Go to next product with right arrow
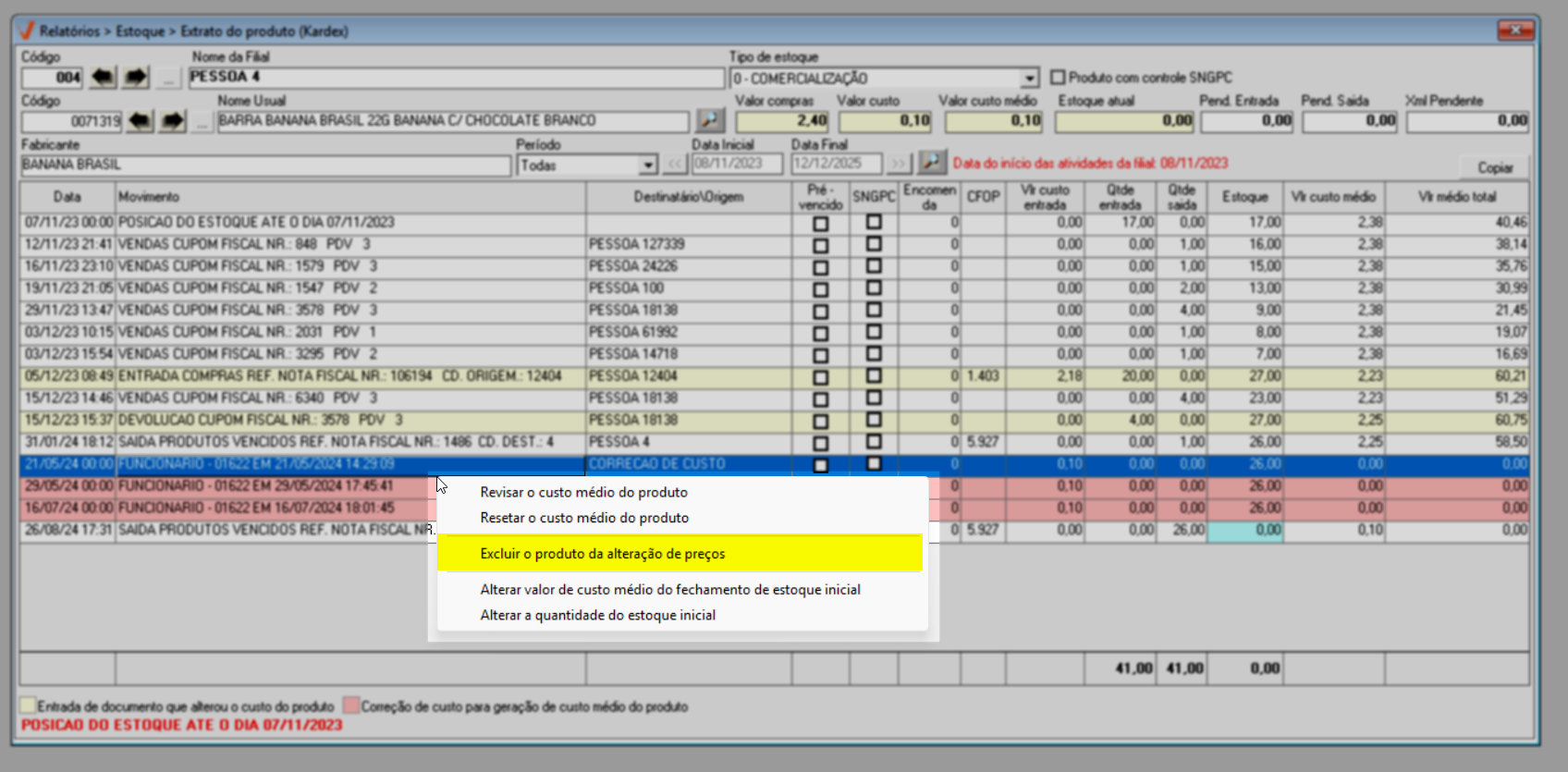 click(x=173, y=121)
